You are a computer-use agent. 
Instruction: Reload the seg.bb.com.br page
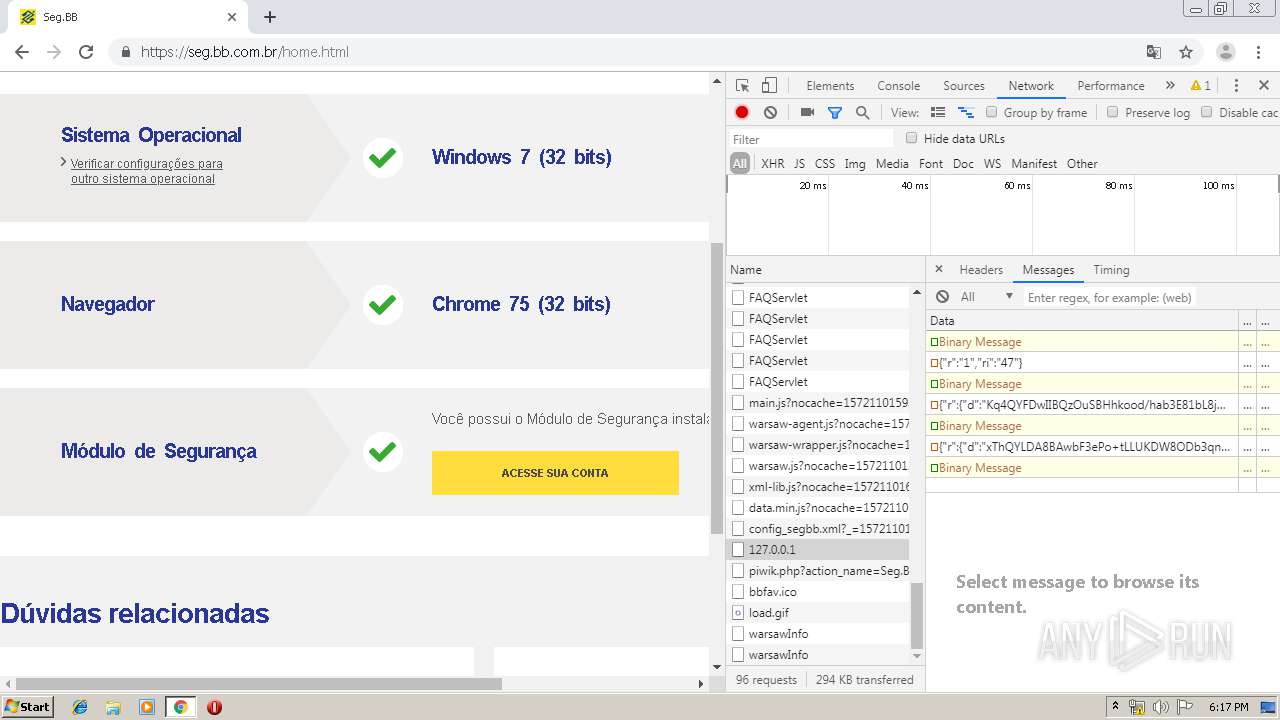(x=86, y=52)
